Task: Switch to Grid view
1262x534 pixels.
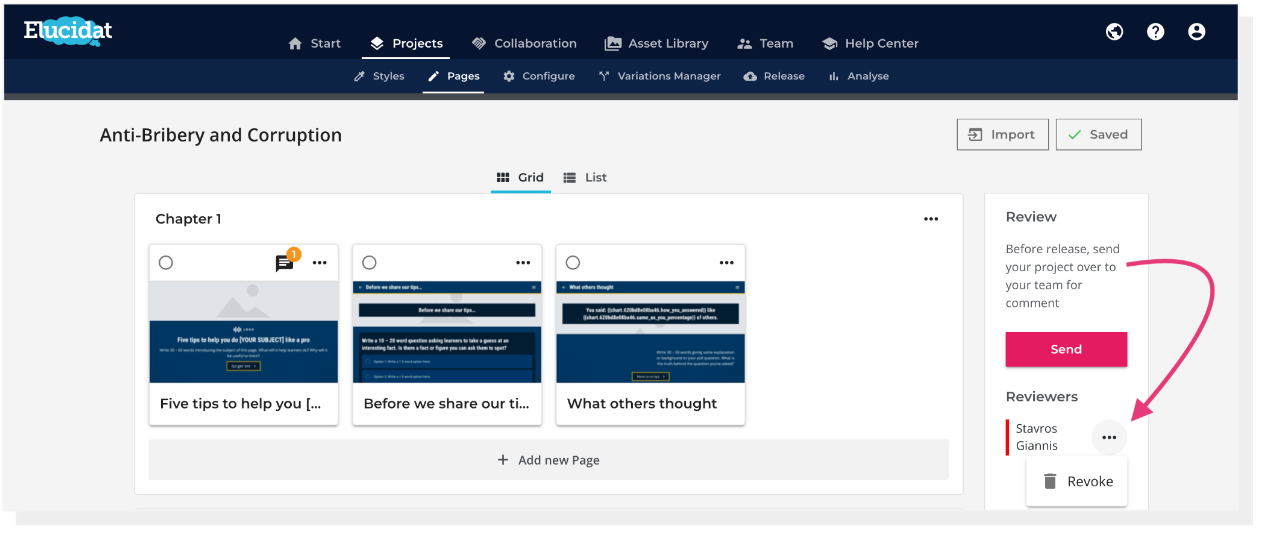Action: (520, 177)
